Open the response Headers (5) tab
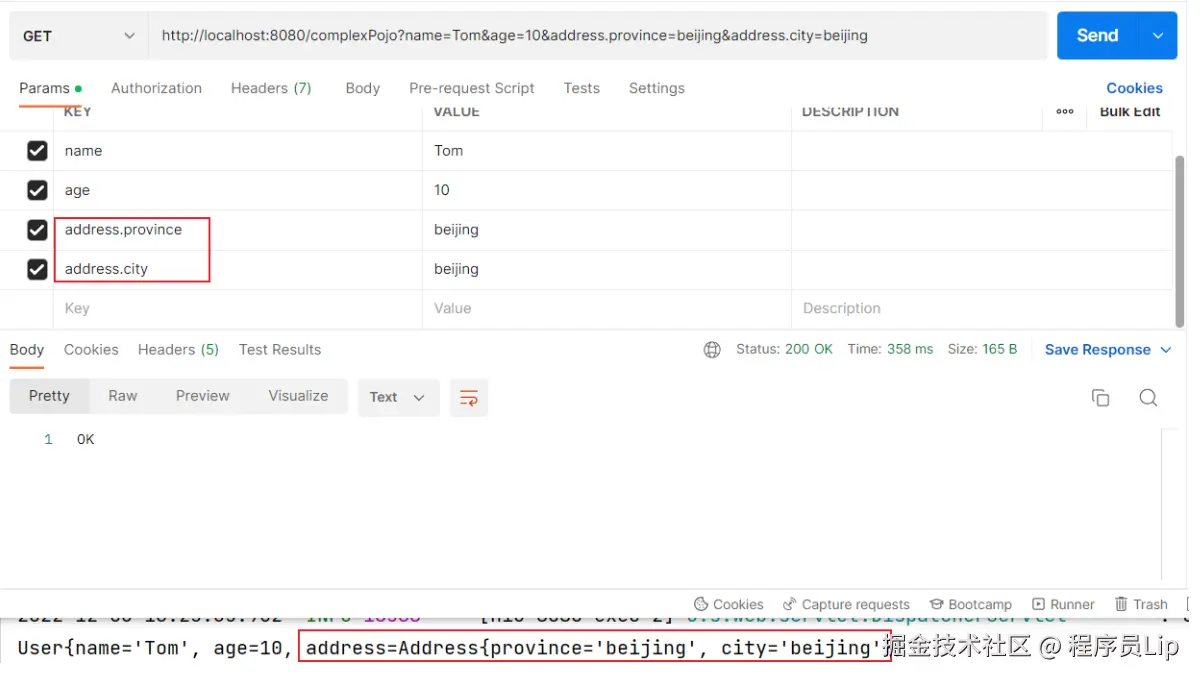1200x681 pixels. (178, 350)
